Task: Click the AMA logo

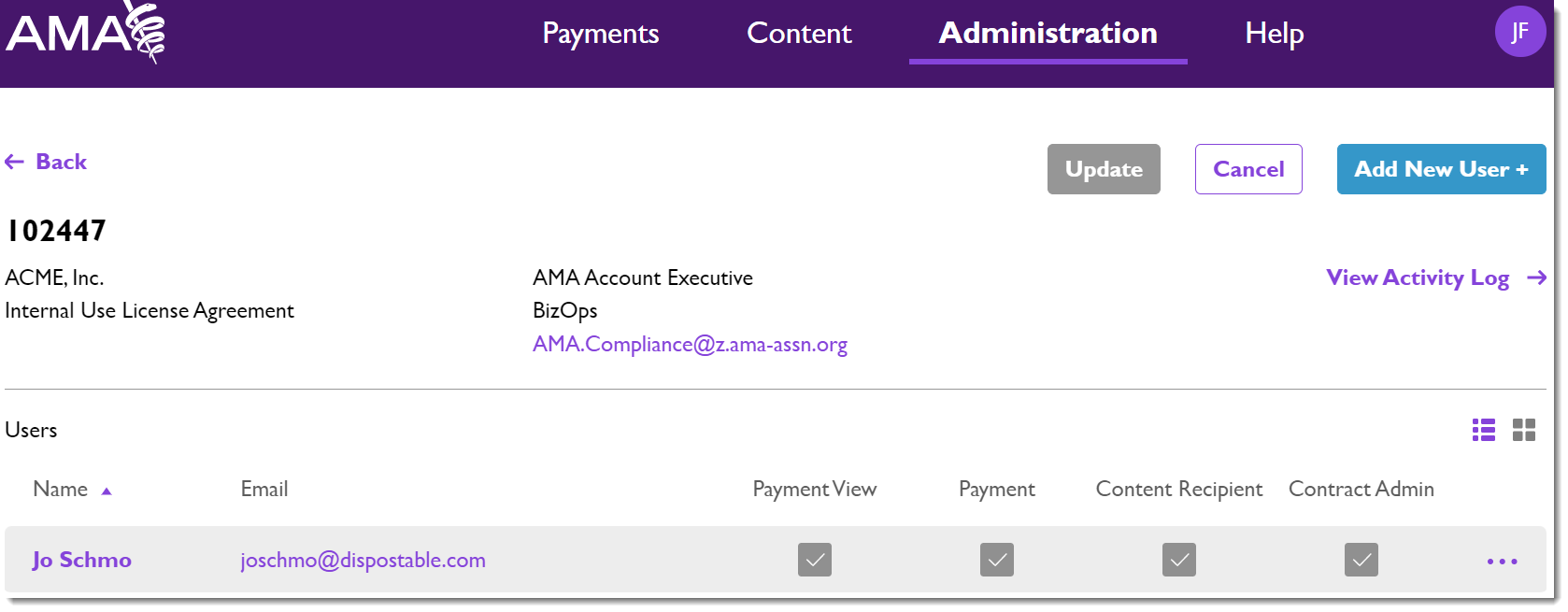Action: pyautogui.click(x=85, y=34)
